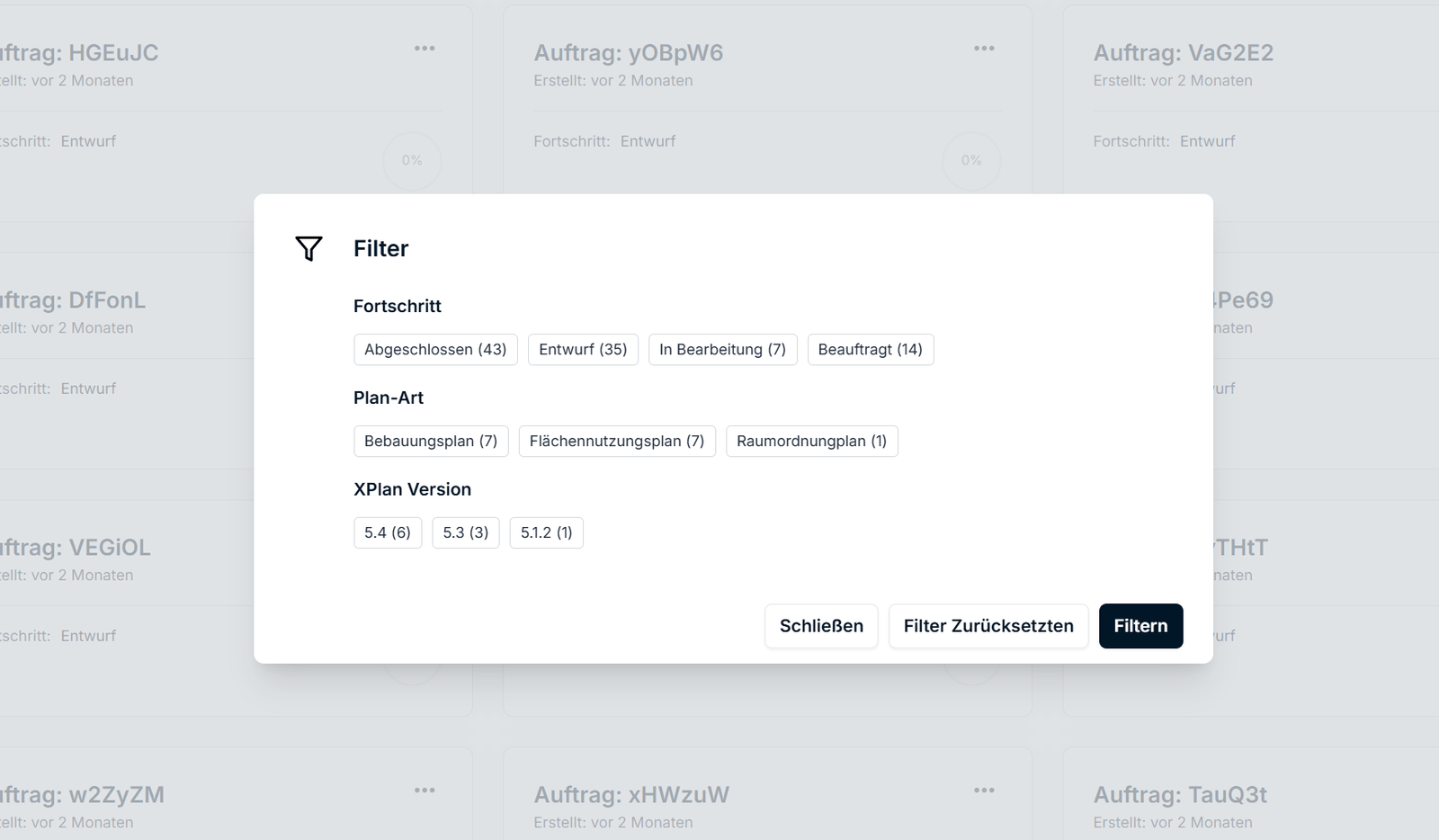
Task: Click "Fortschritt: Entwurf" on the VaG2E2 card
Action: point(1164,141)
